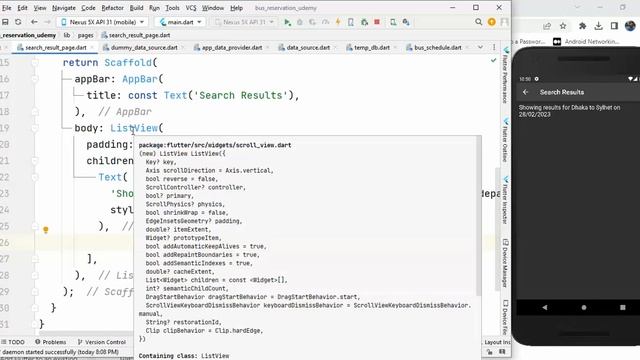The image size is (640, 360).
Task: Click the pages breadcrumb in navigation bar
Action: [86, 35]
